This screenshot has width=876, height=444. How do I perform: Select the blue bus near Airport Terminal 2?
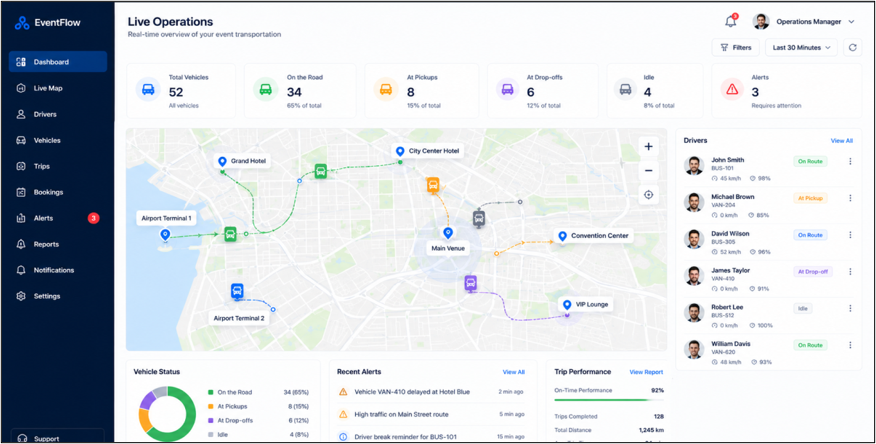(237, 291)
